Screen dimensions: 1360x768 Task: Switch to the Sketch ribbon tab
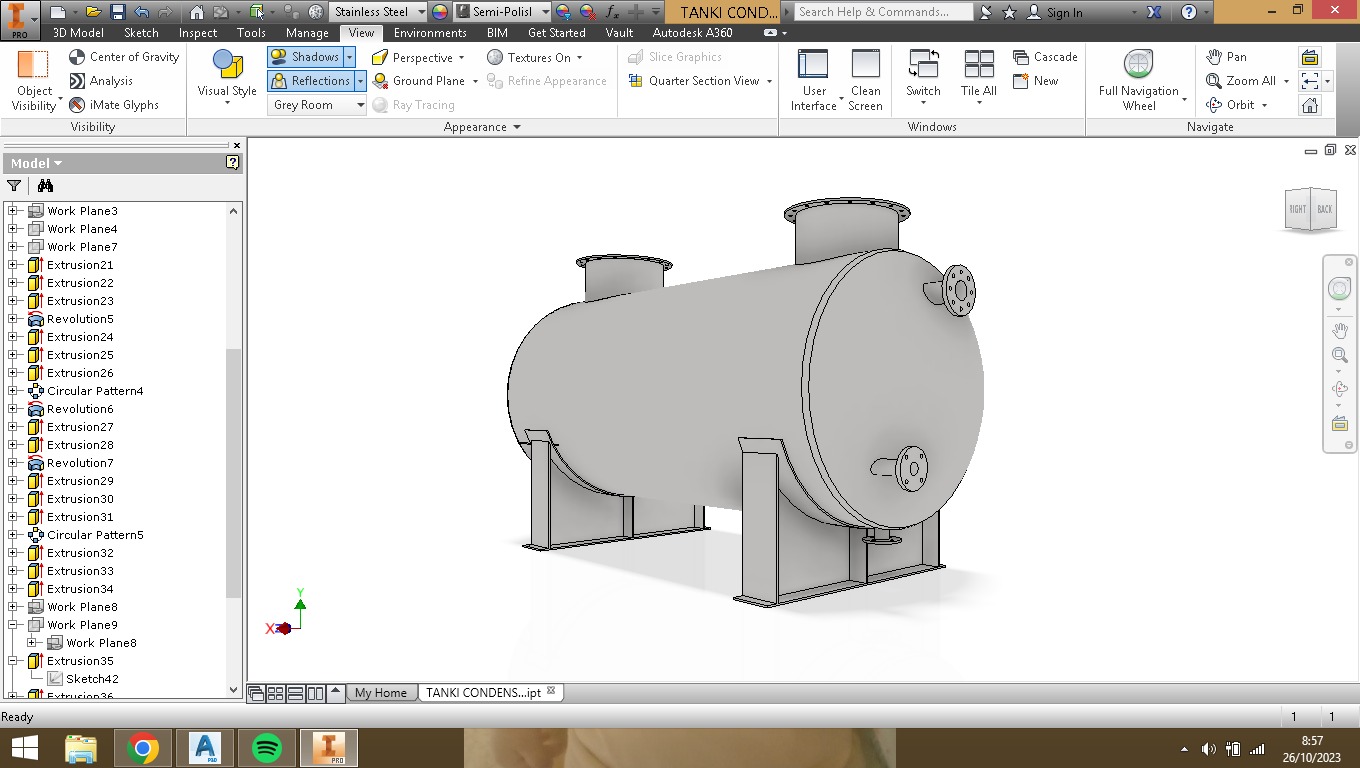pos(141,33)
